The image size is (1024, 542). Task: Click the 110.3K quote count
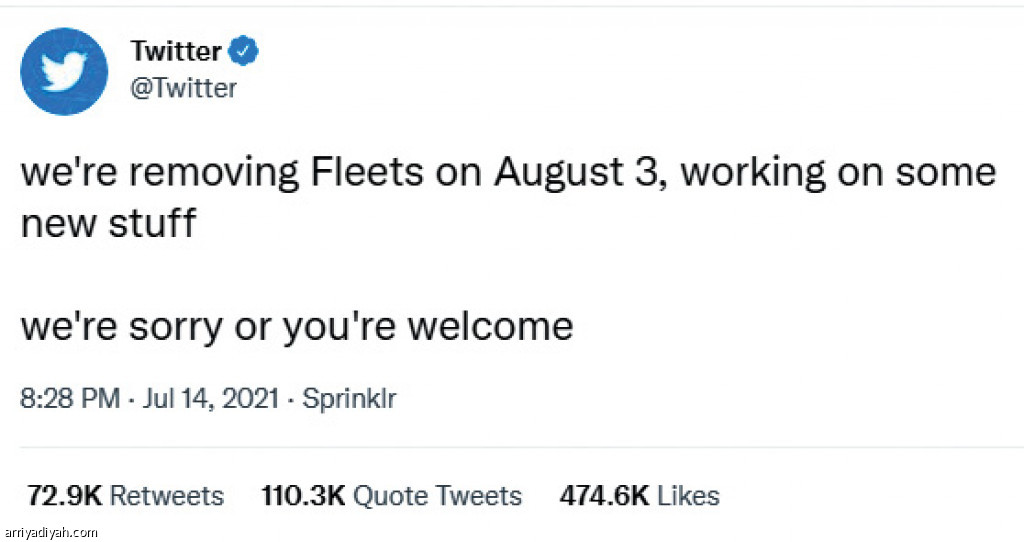[304, 495]
